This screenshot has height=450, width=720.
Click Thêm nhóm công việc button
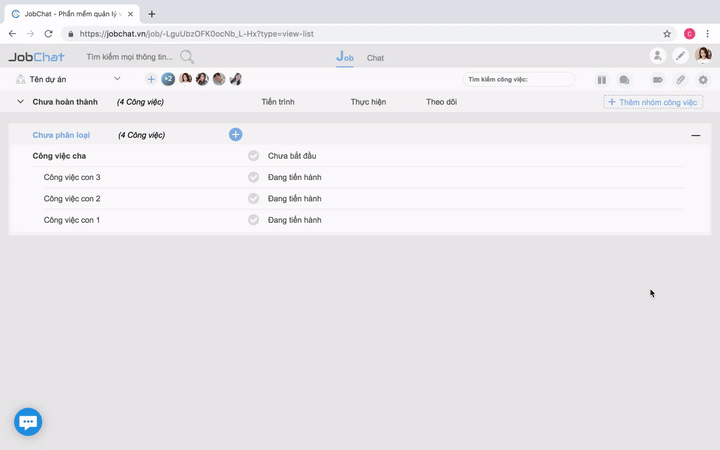pos(654,102)
